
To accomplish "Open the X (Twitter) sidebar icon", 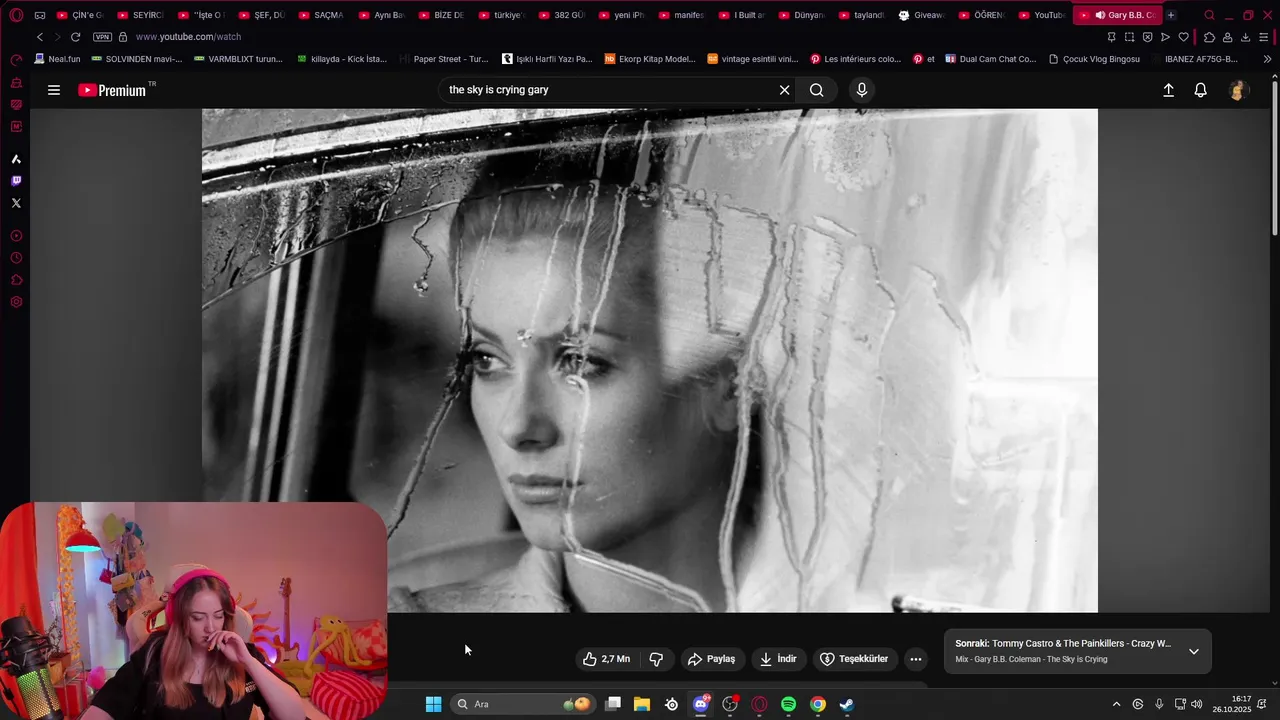I will 16,203.
